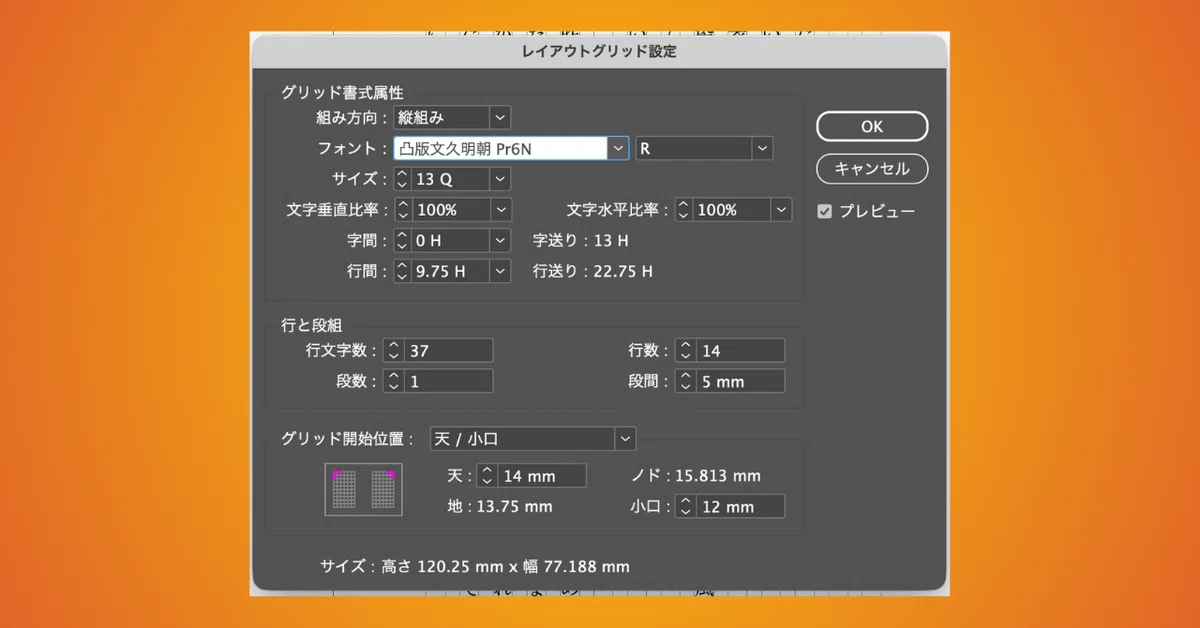Screen dimensions: 1200x628
Task: Click the grid start position page diagram
Action: coord(363,490)
